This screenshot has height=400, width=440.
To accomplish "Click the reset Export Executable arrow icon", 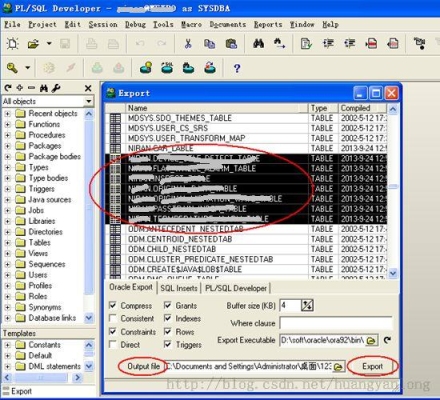I will click(387, 340).
